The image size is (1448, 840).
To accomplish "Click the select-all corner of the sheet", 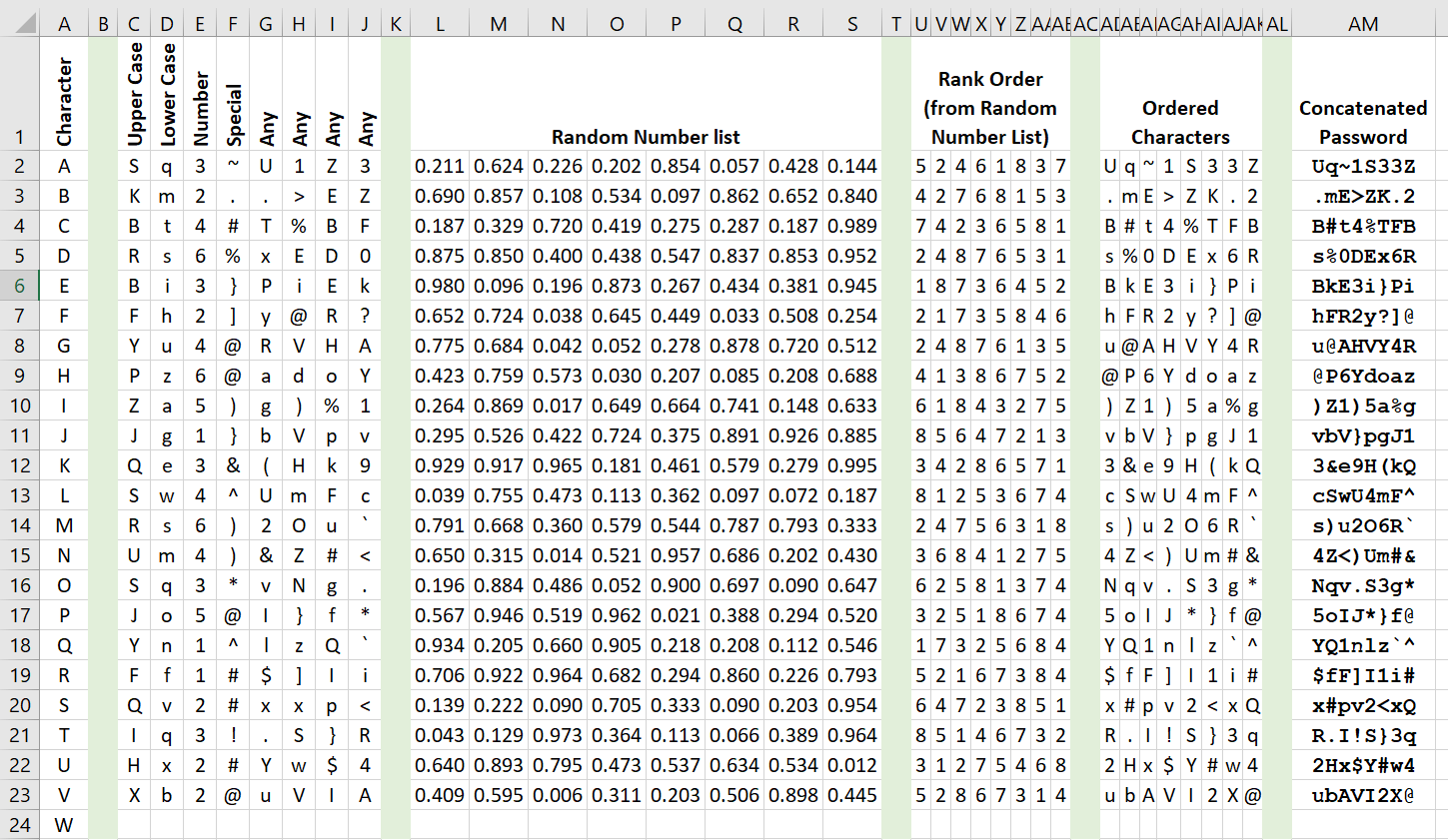I will 20,24.
